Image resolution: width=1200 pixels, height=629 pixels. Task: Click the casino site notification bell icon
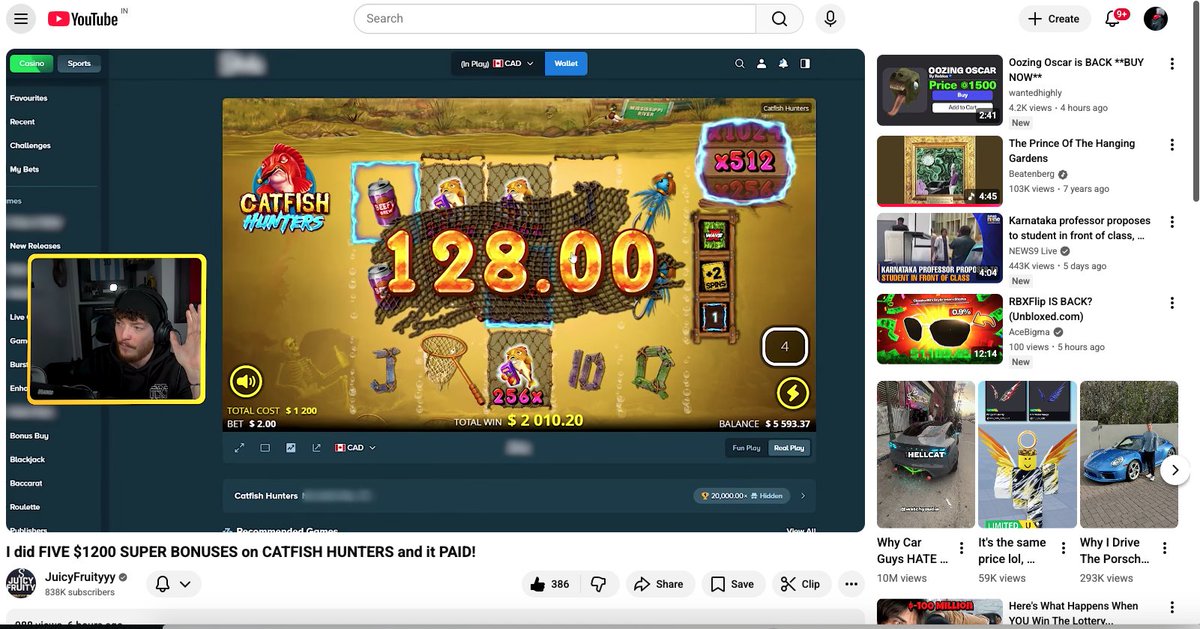pyautogui.click(x=783, y=63)
